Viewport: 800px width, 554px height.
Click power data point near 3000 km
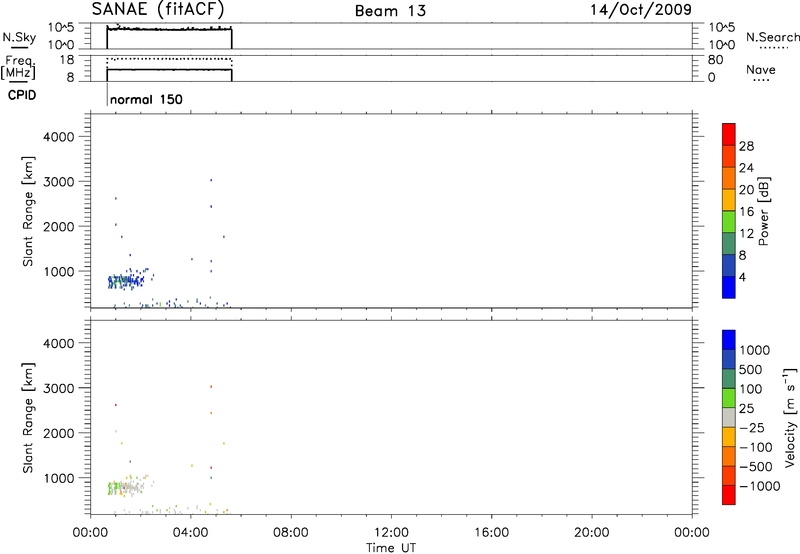[211, 180]
